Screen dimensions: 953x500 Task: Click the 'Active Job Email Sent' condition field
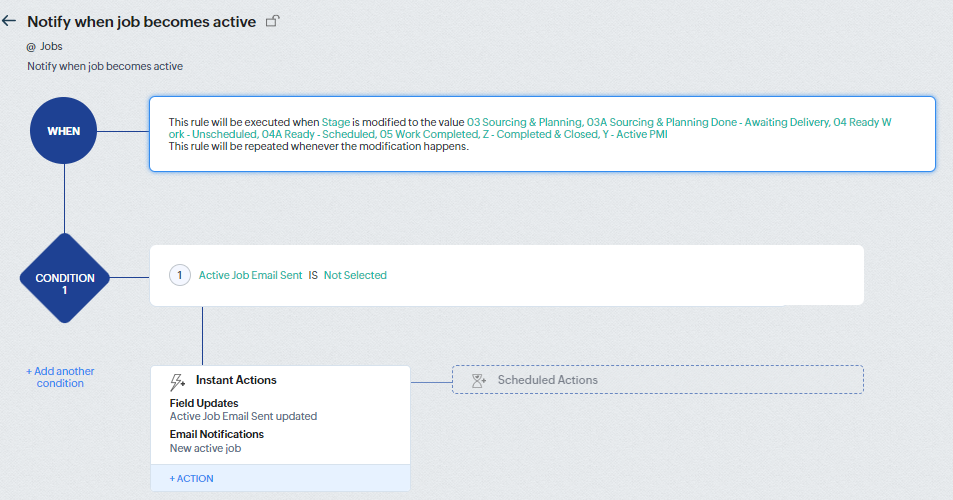pyautogui.click(x=250, y=275)
